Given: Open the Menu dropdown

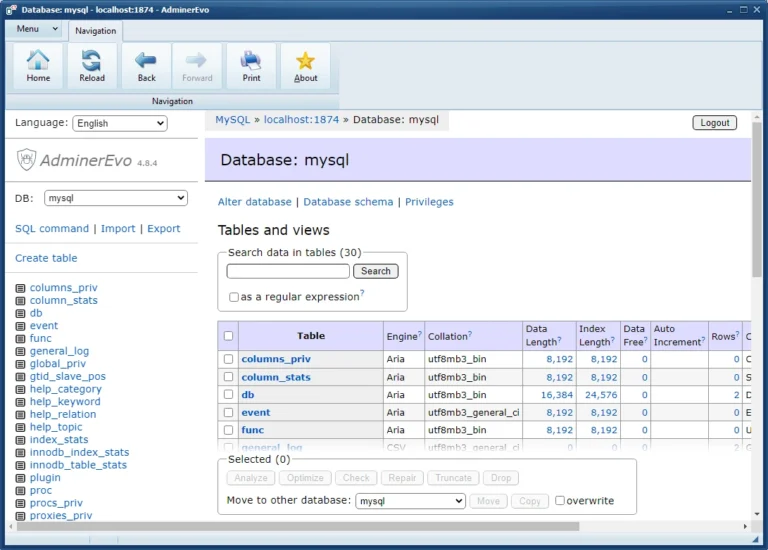Looking at the screenshot, I should tap(37, 29).
